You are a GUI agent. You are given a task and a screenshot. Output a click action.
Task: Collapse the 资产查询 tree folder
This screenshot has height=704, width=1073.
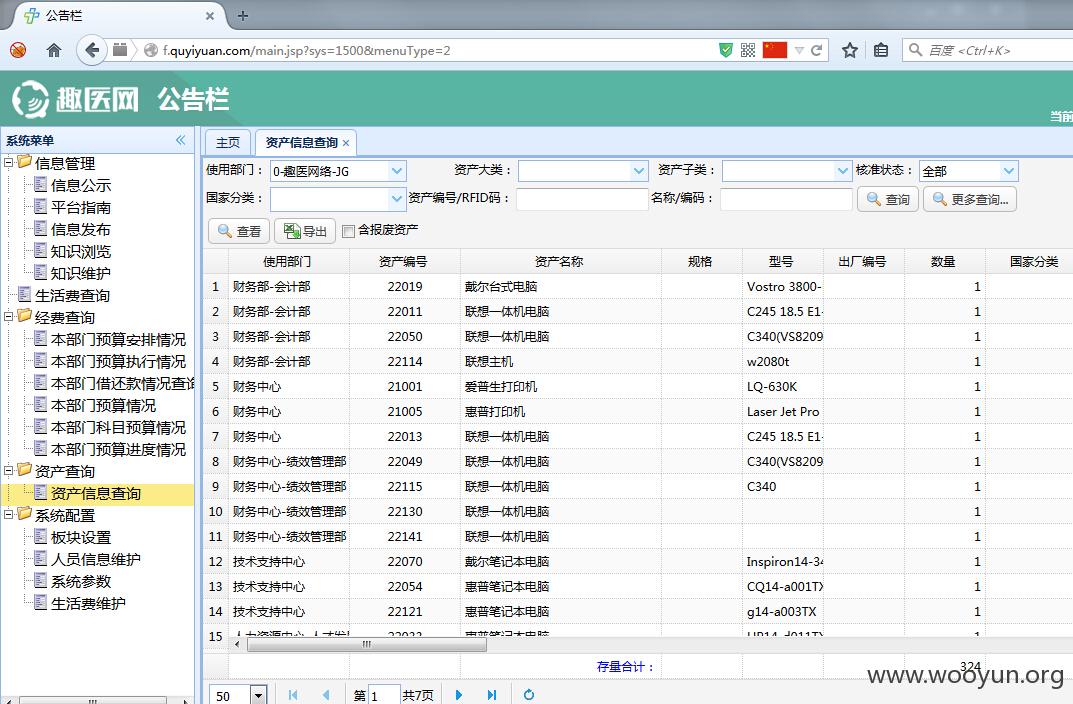[8, 470]
